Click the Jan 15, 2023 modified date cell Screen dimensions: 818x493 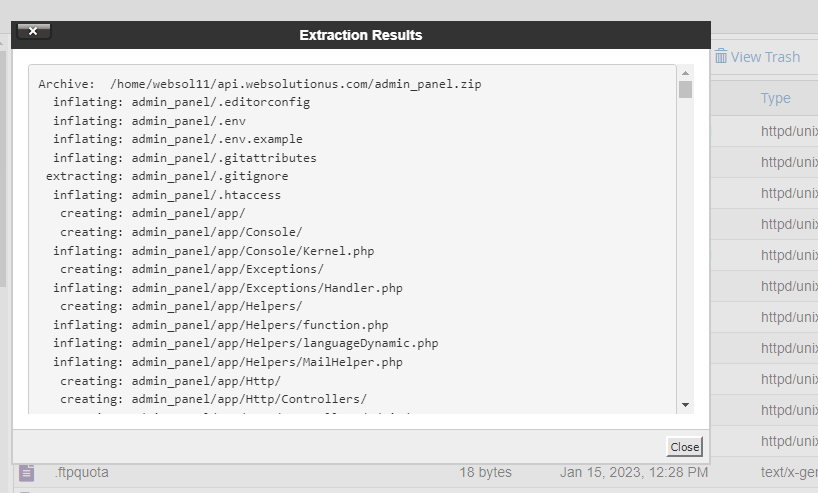click(634, 472)
